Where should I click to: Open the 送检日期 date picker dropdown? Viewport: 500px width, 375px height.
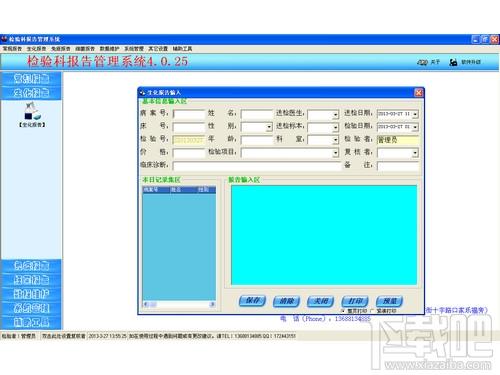pyautogui.click(x=415, y=114)
